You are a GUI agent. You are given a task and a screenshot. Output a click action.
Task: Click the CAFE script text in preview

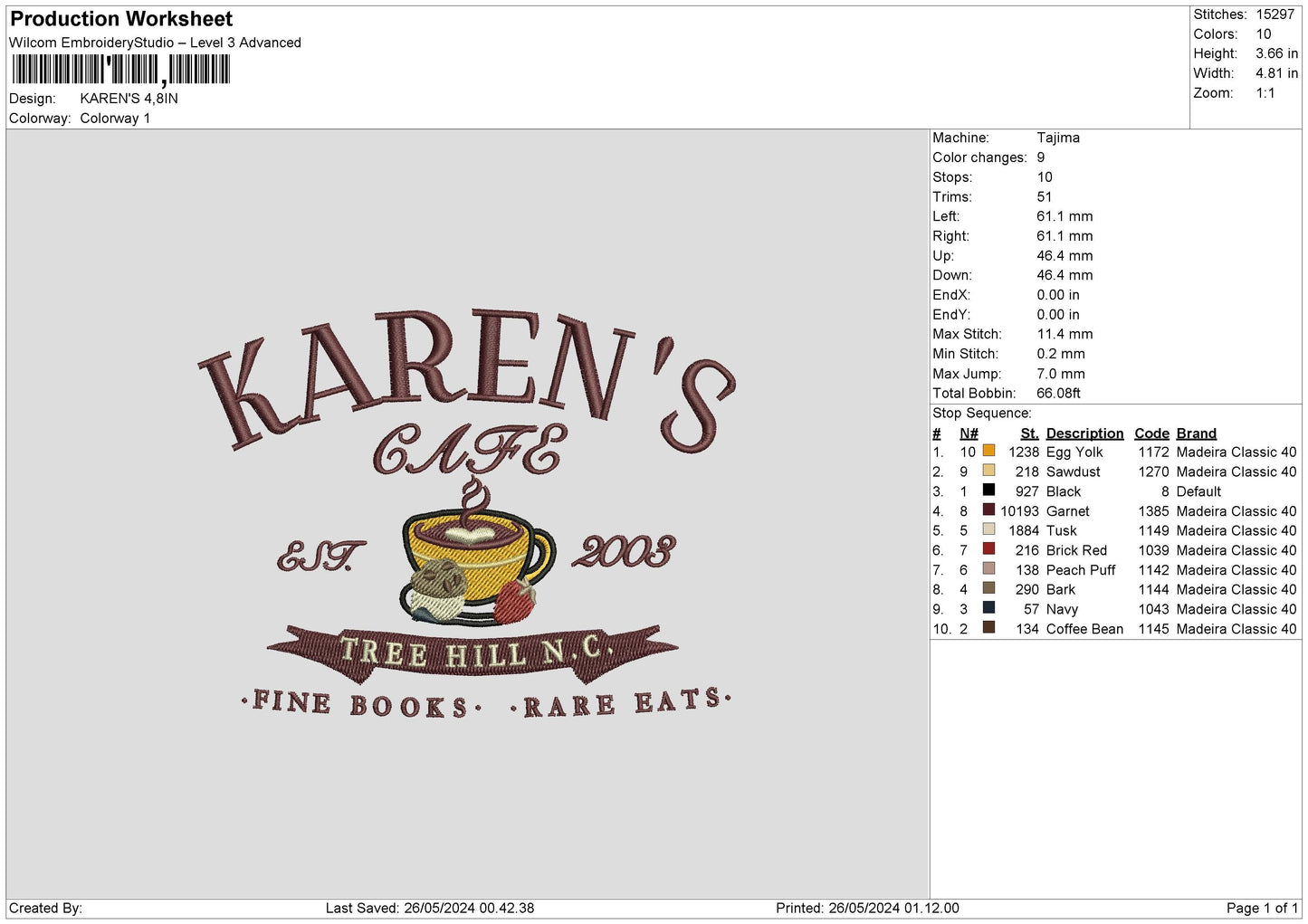(470, 450)
